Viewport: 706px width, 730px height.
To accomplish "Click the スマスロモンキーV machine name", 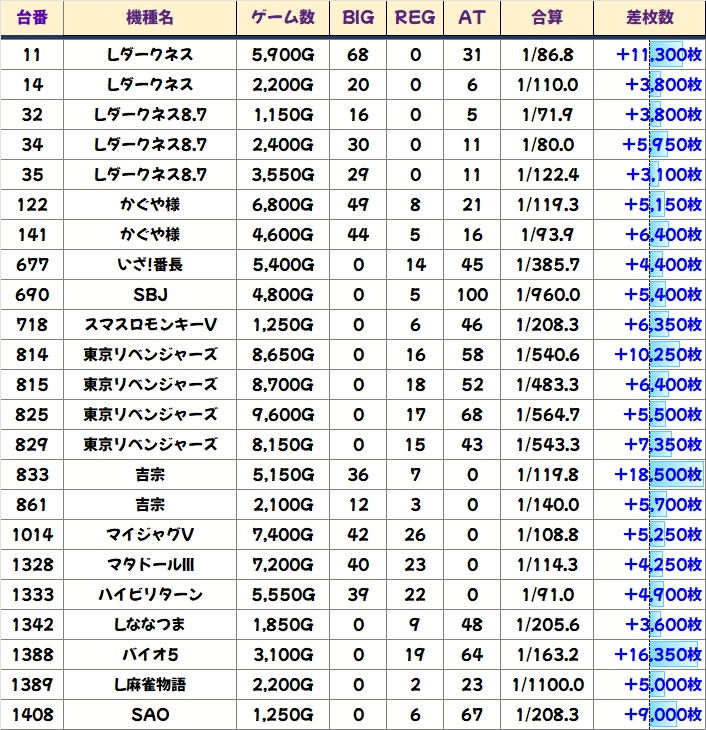I will pyautogui.click(x=149, y=324).
